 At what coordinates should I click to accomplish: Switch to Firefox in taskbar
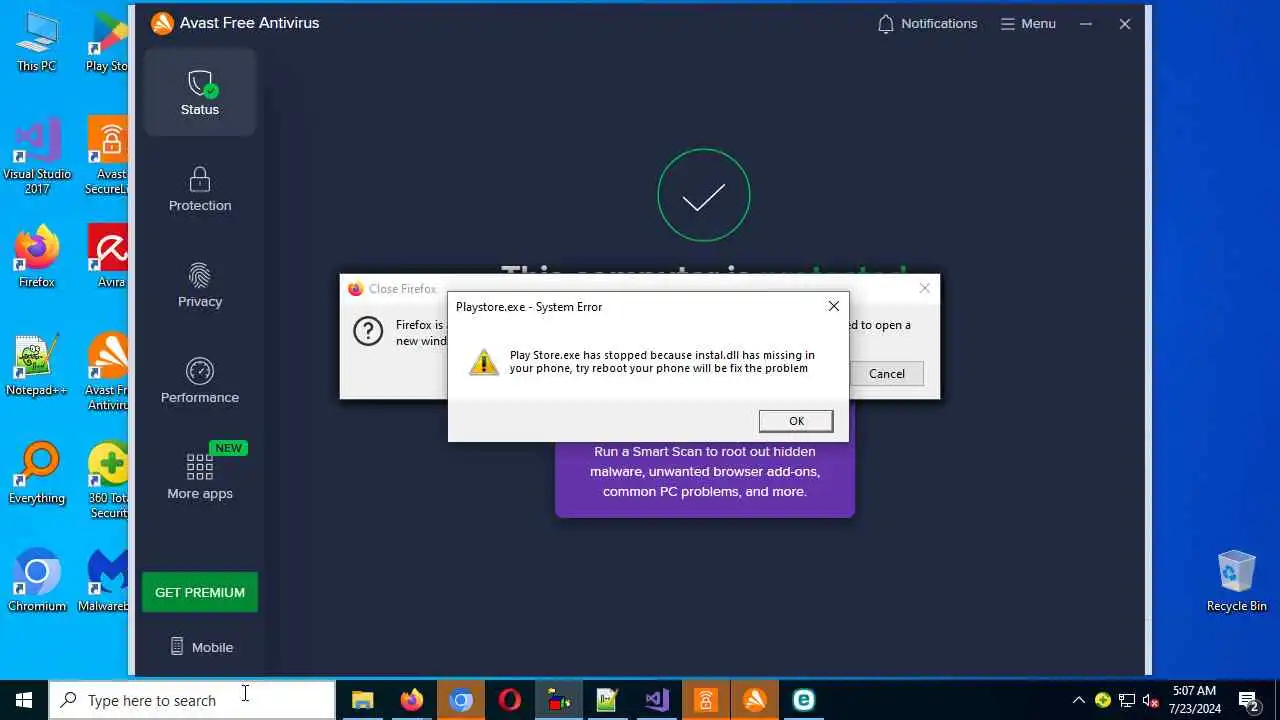(411, 700)
